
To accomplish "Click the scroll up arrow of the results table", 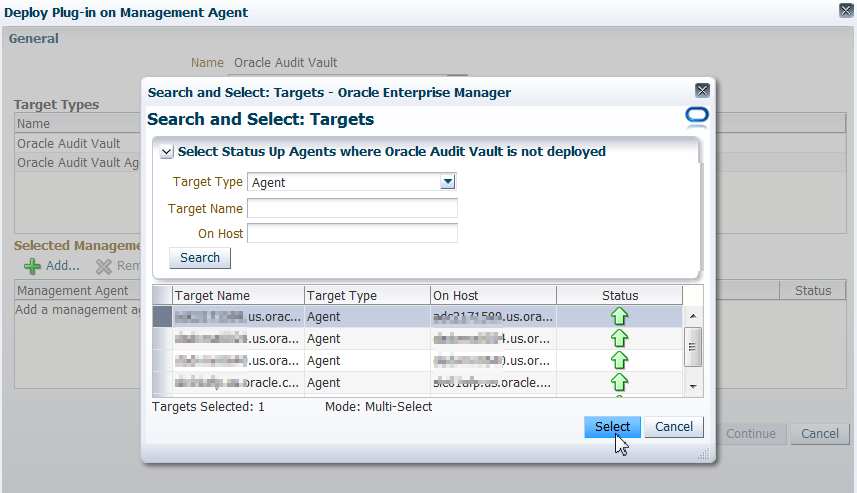I will 693,316.
